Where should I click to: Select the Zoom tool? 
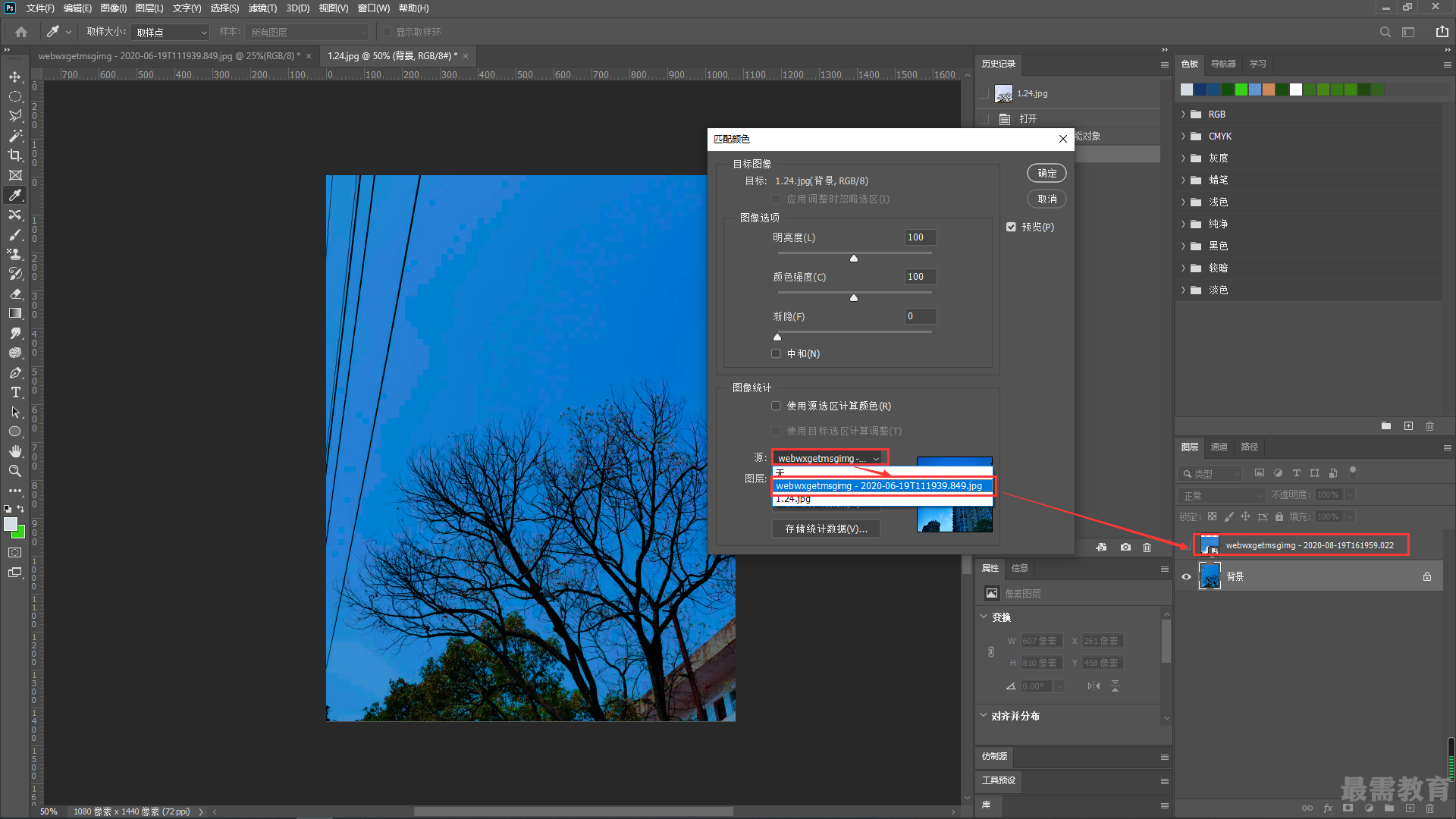pyautogui.click(x=15, y=471)
